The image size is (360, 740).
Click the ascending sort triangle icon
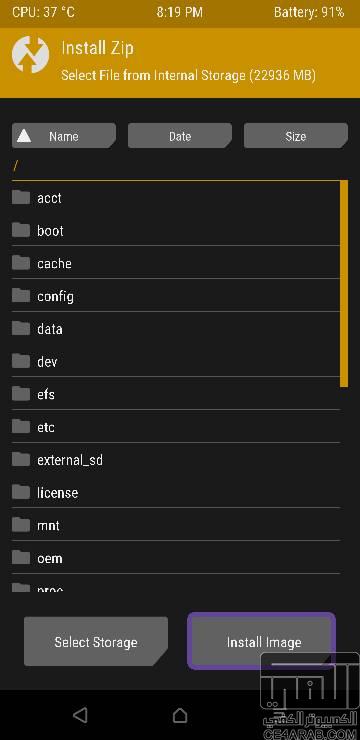click(24, 136)
